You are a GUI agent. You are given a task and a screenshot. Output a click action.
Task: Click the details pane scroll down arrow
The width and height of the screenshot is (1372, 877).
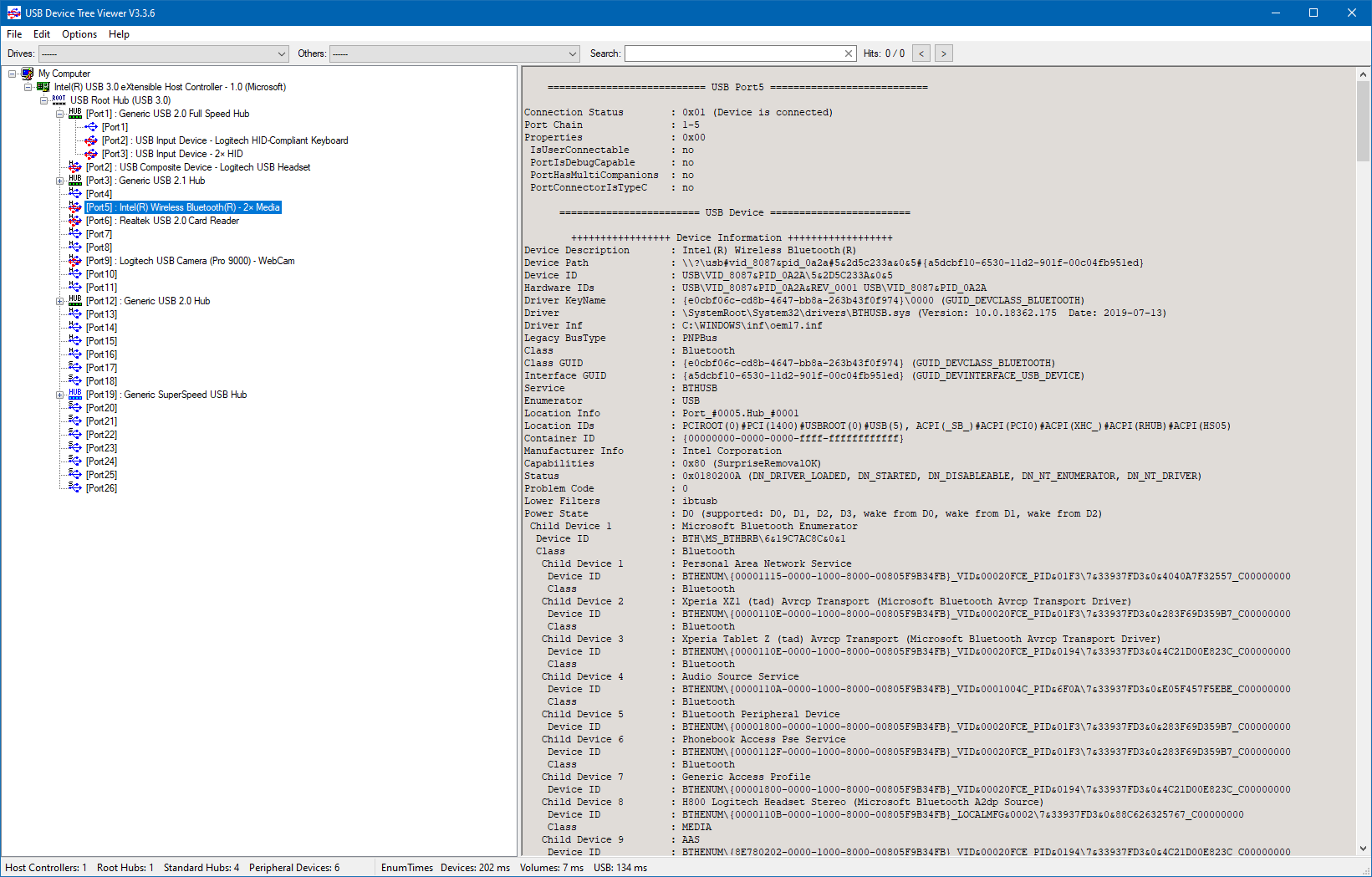point(1364,849)
